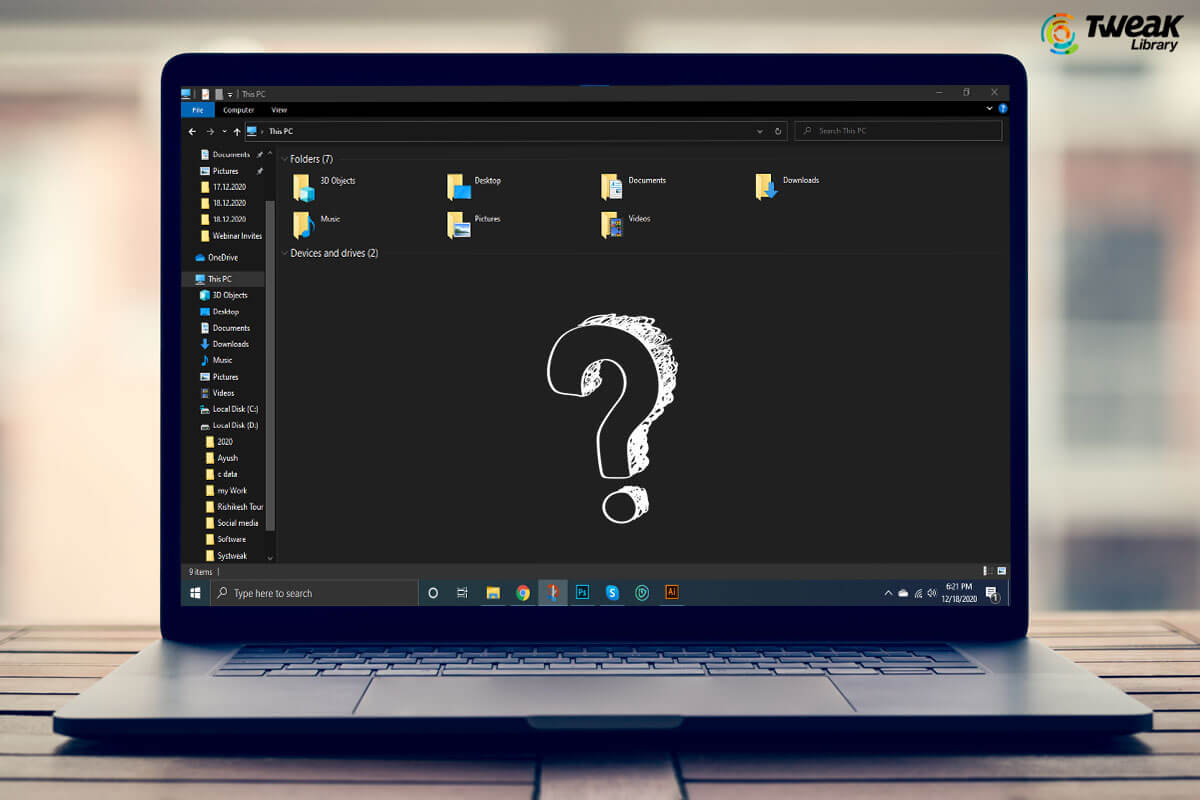
Task: Open Google Chrome from the taskbar
Action: [523, 592]
